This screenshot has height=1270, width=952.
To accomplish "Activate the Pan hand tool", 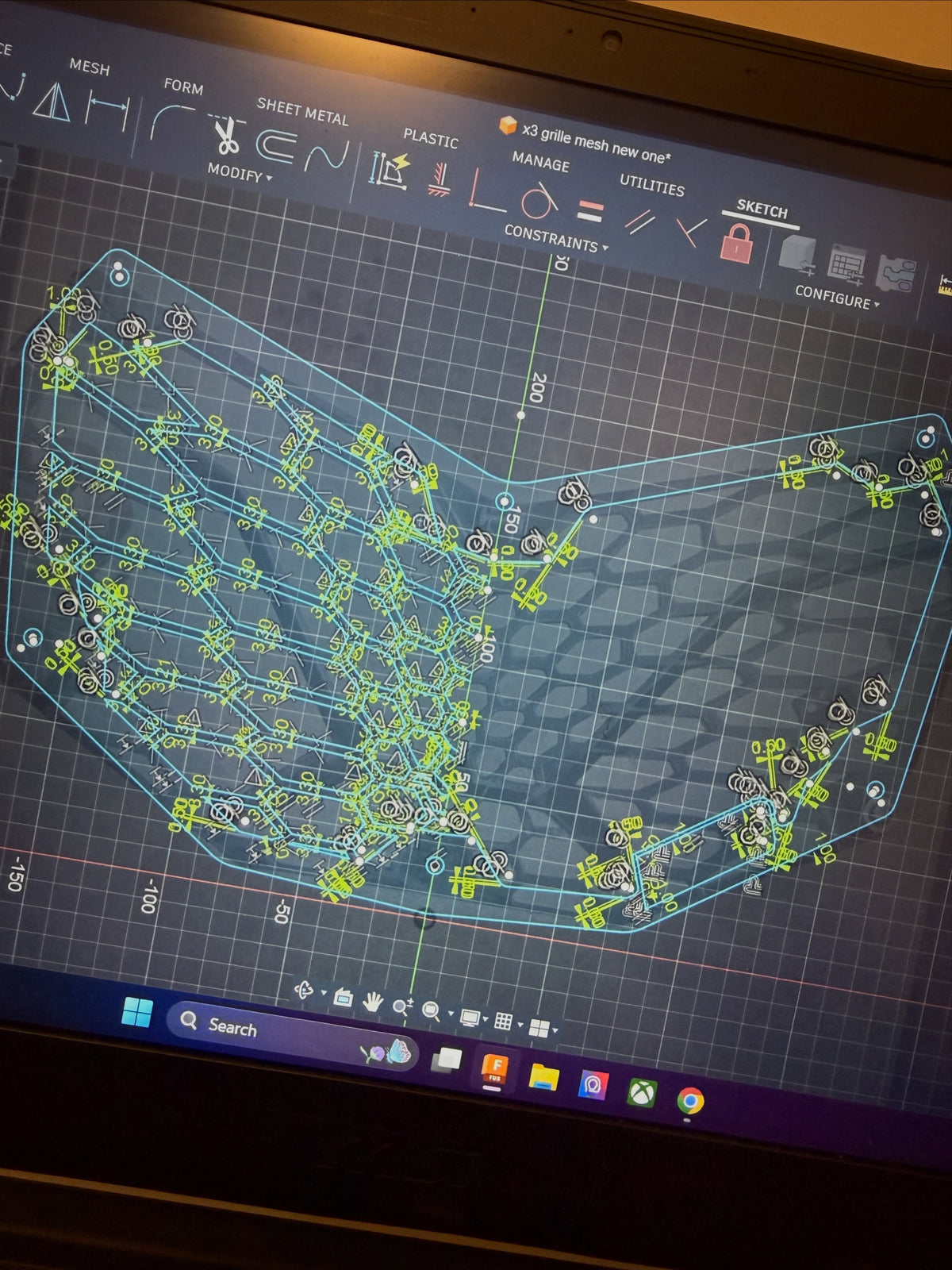I will [x=372, y=1002].
